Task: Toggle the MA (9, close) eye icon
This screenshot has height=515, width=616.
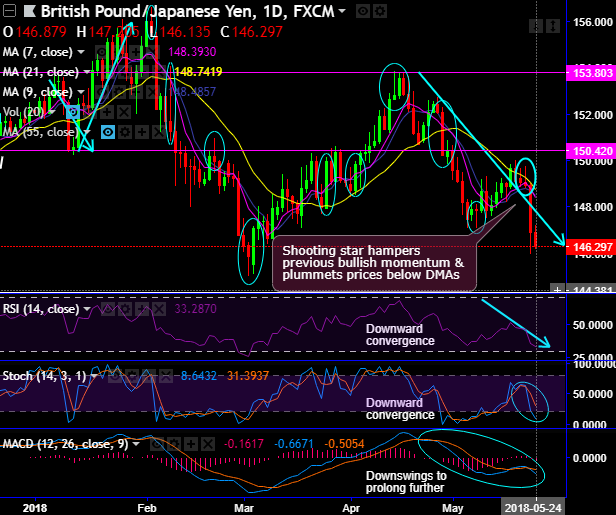Action: click(x=101, y=92)
